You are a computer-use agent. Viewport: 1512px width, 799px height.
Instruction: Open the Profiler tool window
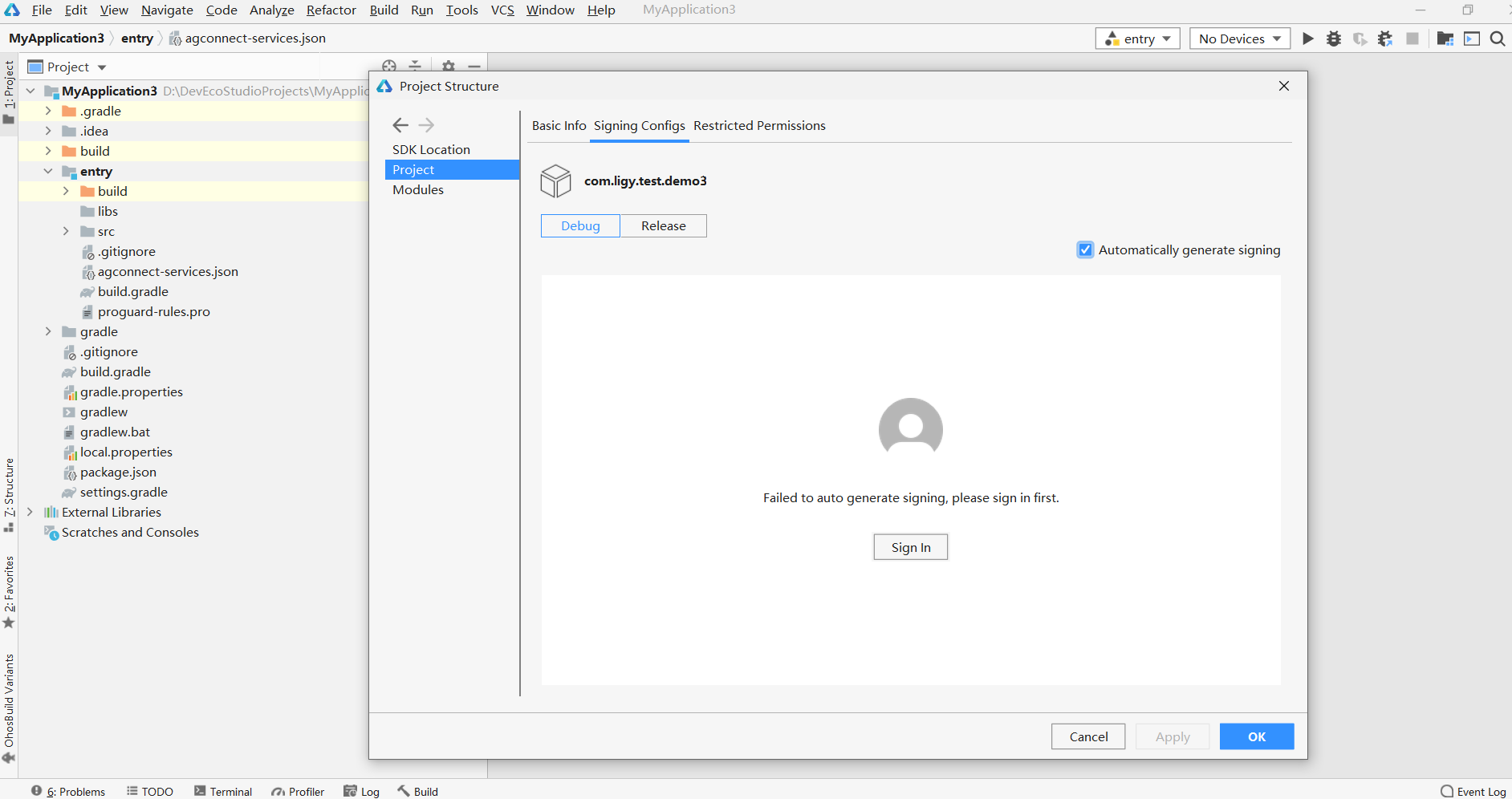click(298, 791)
